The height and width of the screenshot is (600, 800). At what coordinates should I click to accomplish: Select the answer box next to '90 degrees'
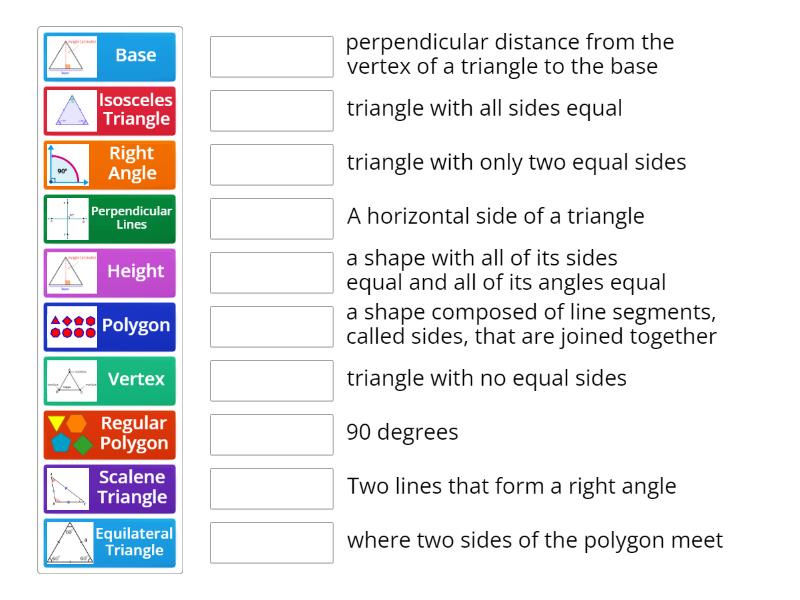[x=271, y=434]
